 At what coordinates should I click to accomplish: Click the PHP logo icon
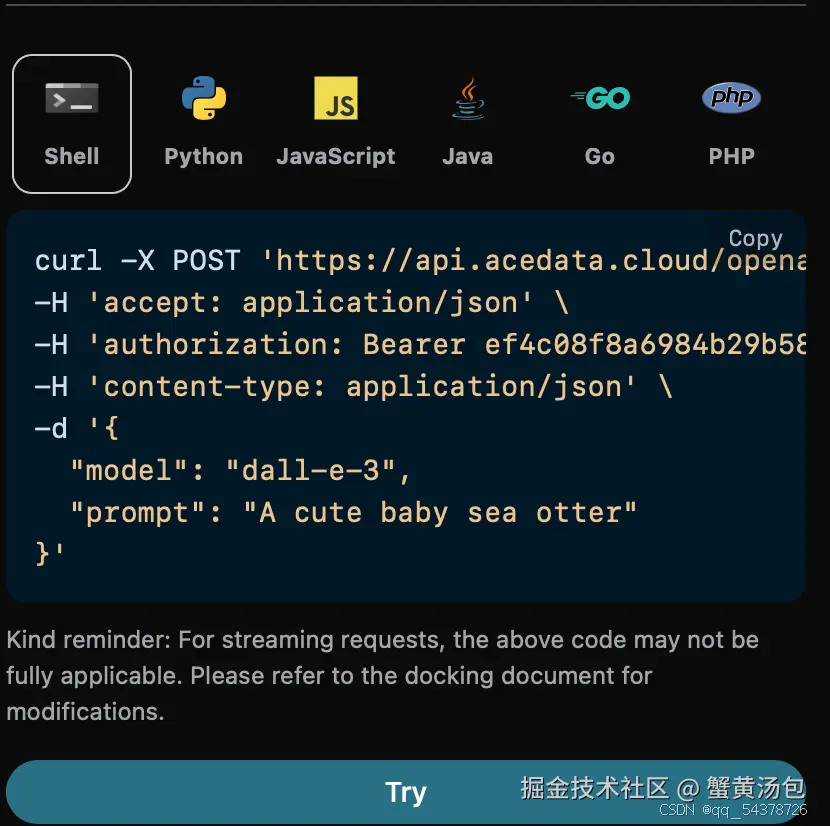click(x=731, y=98)
